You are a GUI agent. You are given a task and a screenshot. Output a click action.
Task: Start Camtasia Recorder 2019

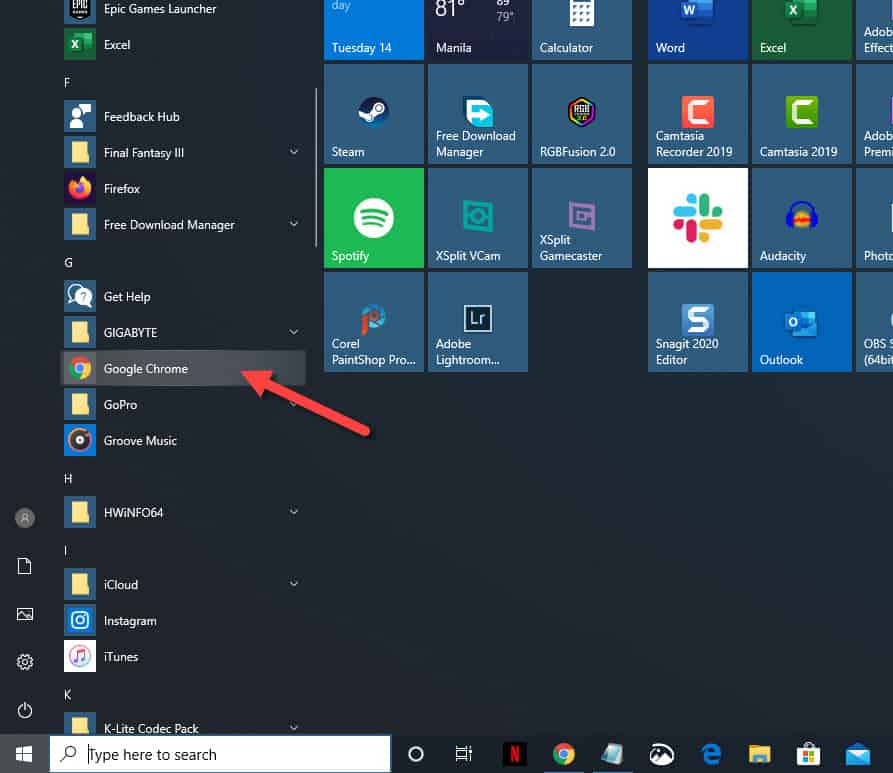[697, 113]
